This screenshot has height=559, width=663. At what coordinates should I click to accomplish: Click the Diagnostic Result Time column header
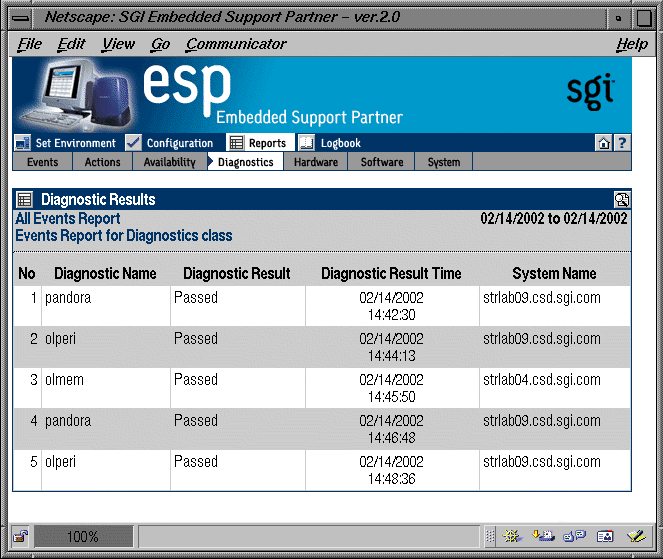pos(391,274)
